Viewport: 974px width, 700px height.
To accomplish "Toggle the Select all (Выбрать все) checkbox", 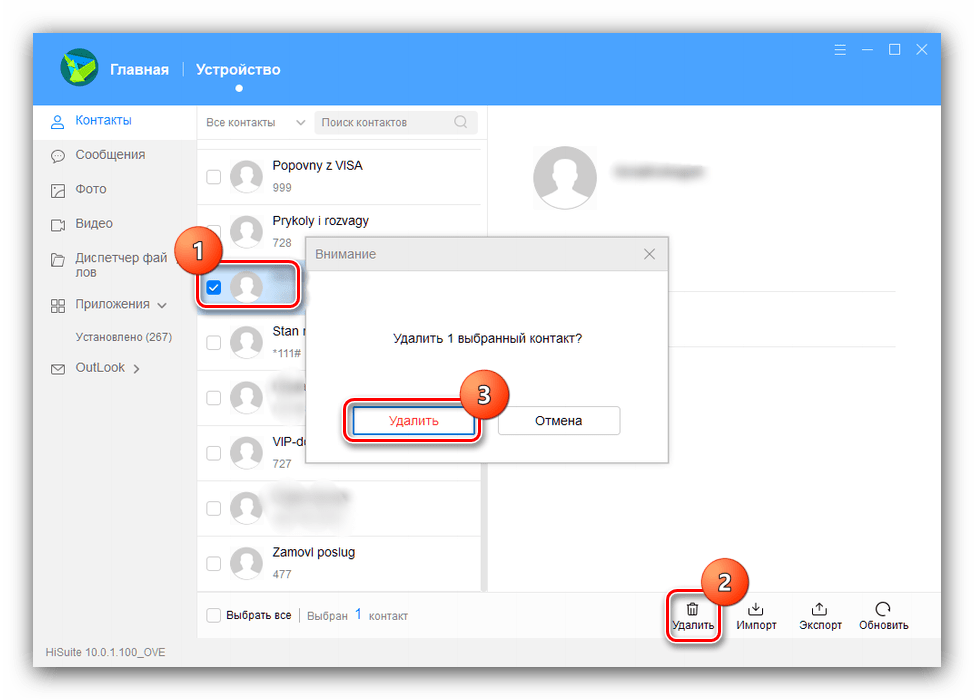I will click(x=214, y=615).
